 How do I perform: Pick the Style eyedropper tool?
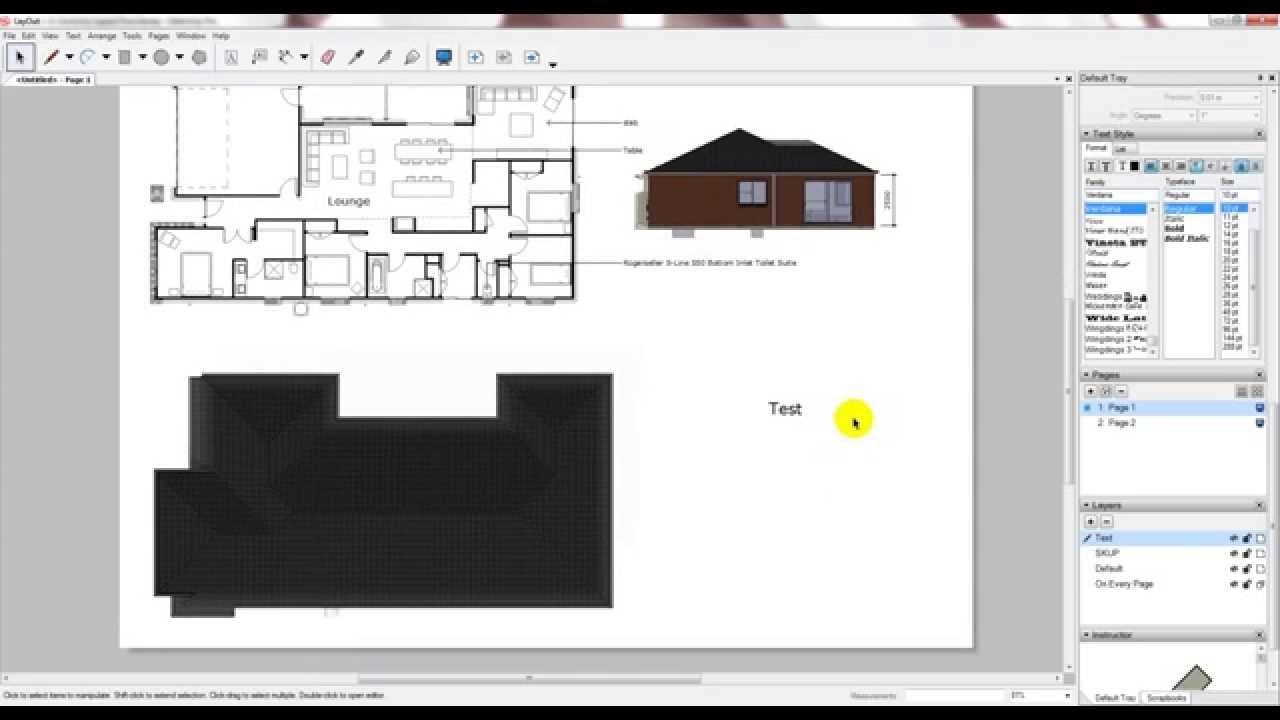tap(356, 57)
